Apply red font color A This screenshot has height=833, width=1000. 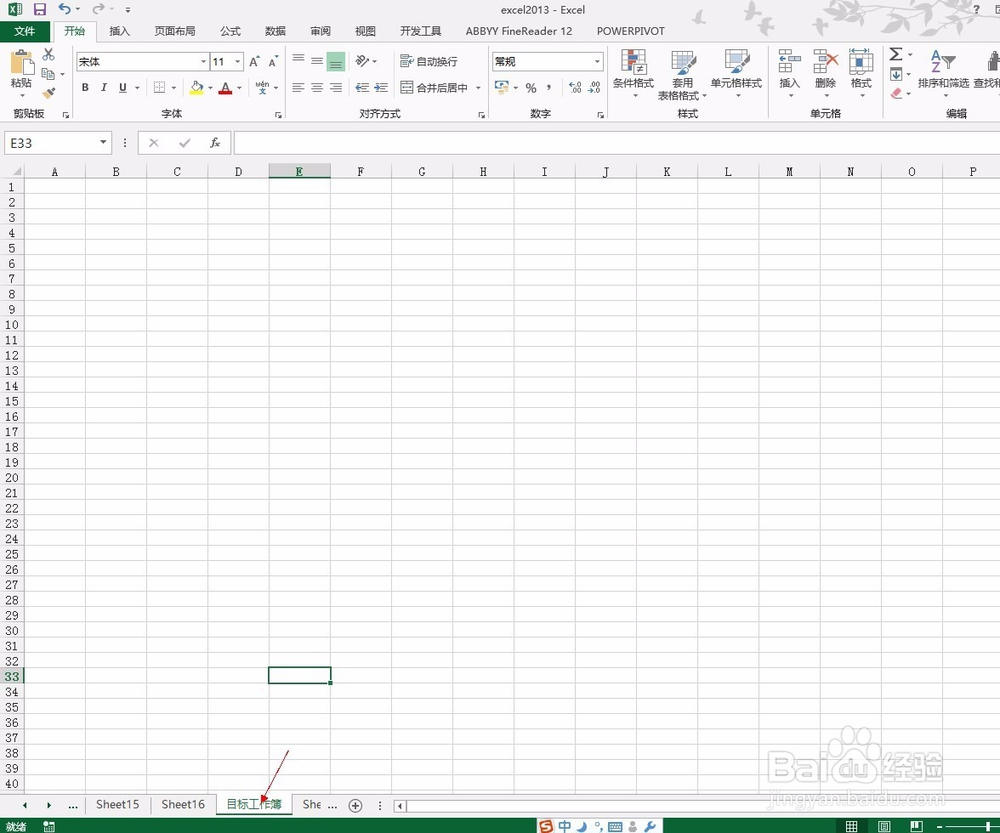225,88
